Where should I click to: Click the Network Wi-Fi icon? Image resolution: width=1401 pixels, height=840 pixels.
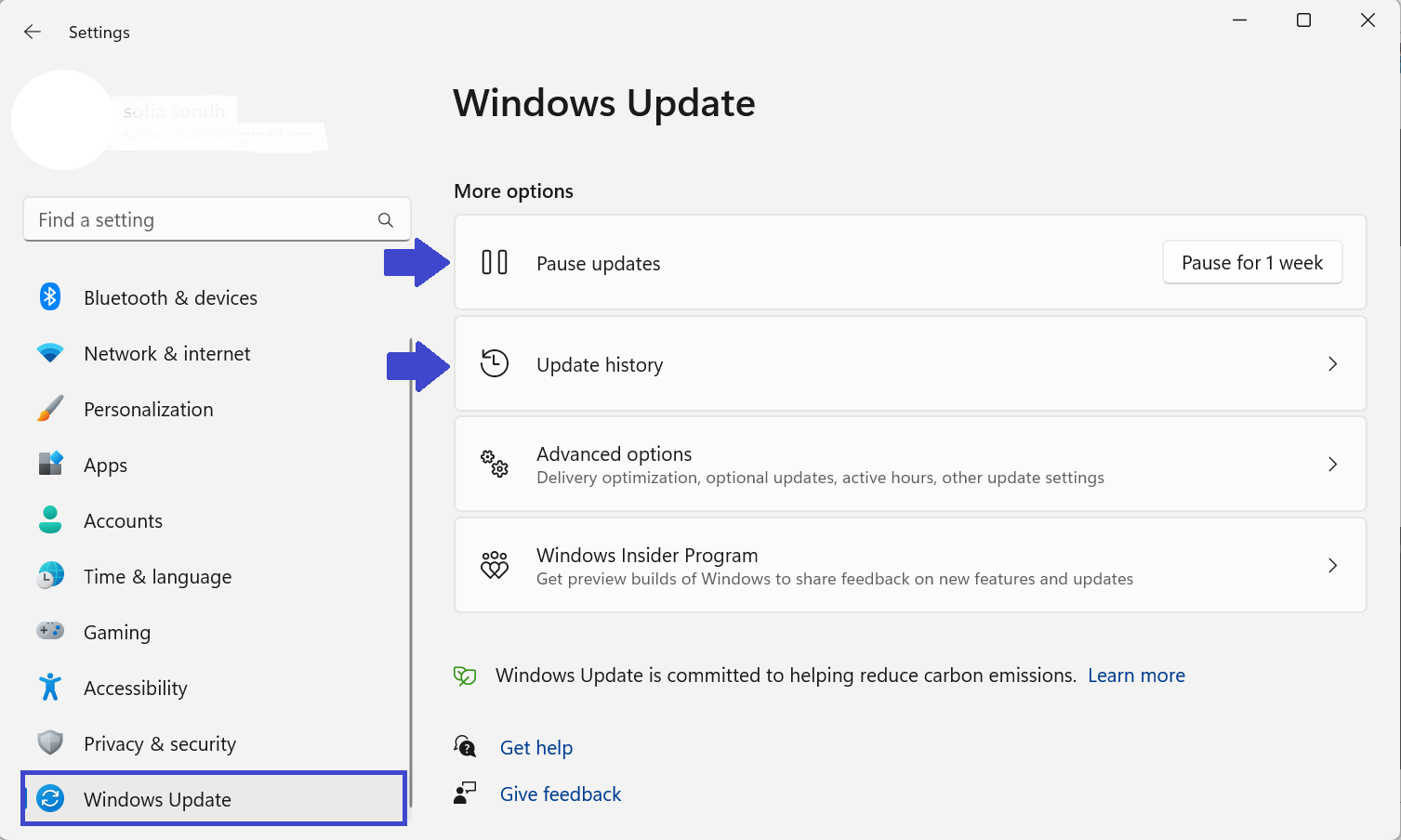click(x=50, y=353)
